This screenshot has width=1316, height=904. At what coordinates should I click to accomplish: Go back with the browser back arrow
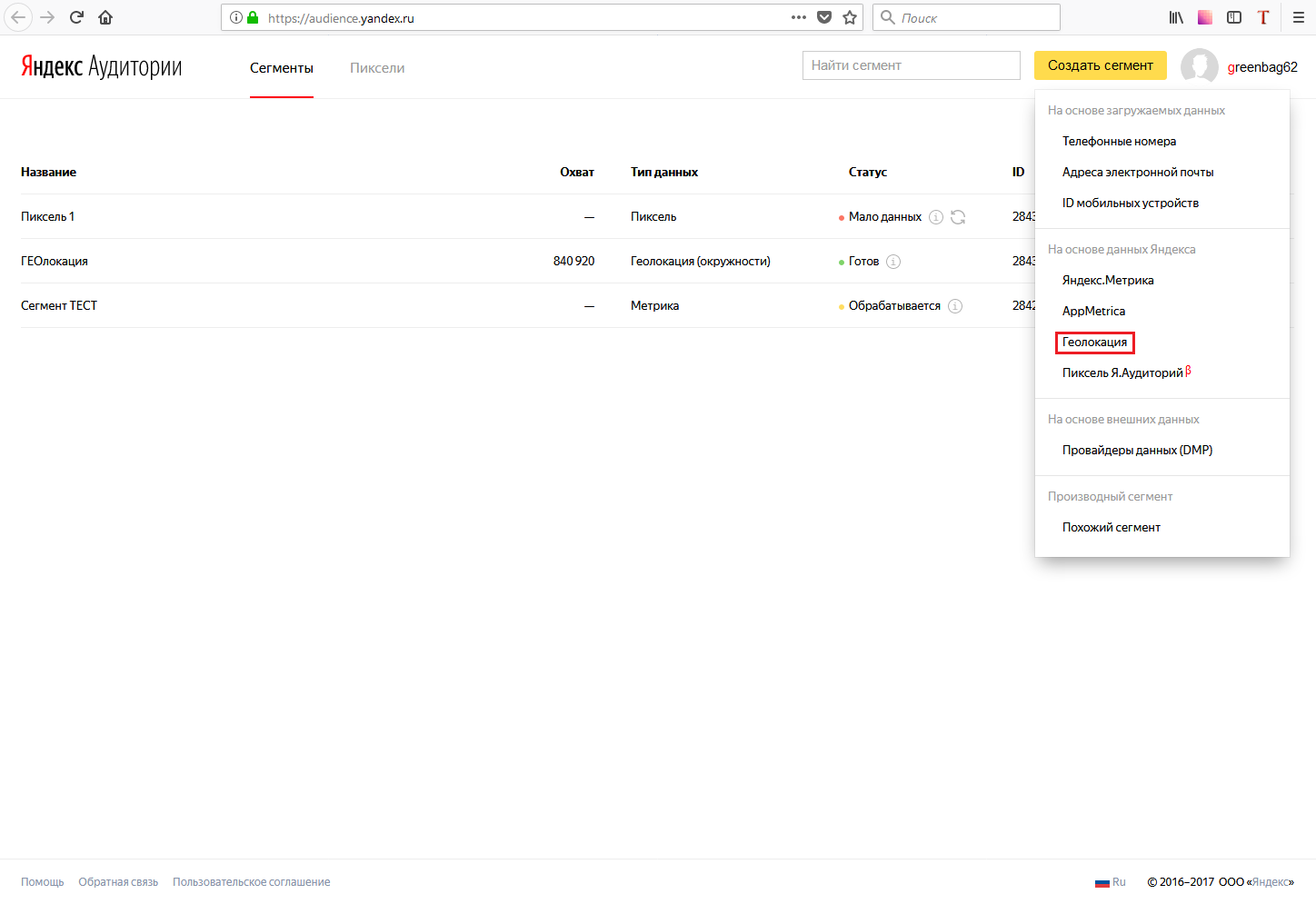click(18, 17)
